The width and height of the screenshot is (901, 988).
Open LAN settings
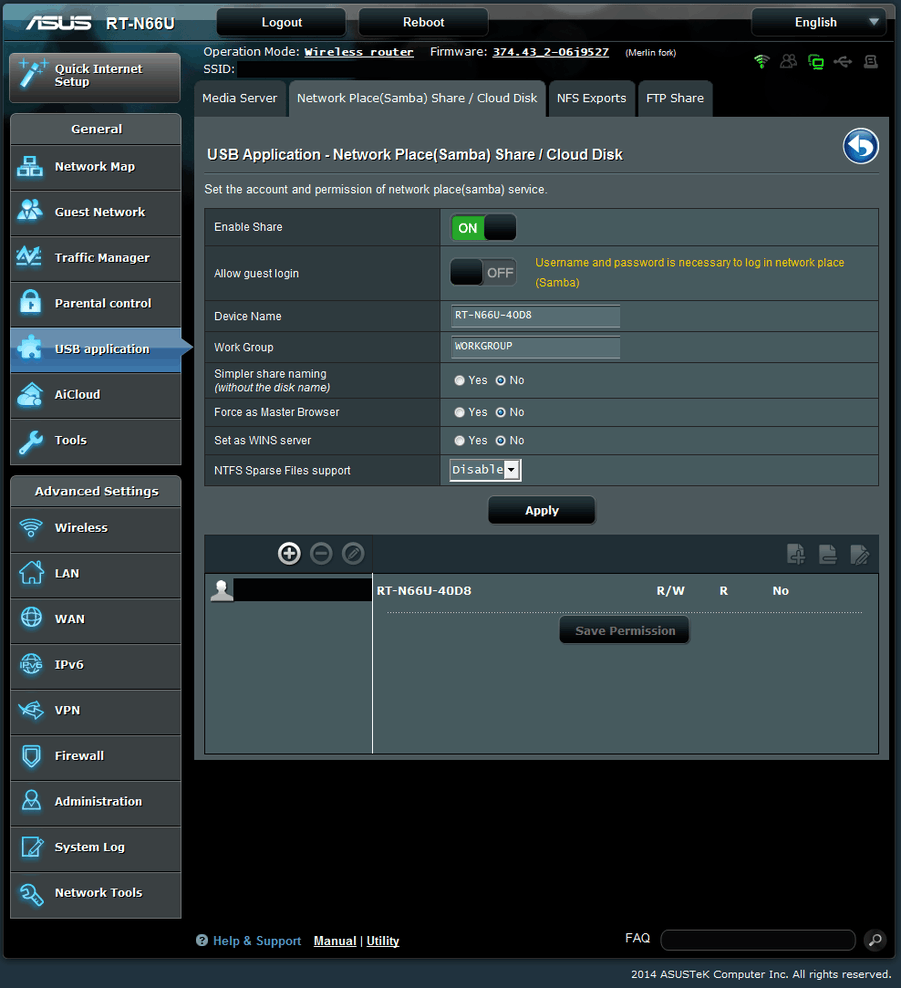96,574
